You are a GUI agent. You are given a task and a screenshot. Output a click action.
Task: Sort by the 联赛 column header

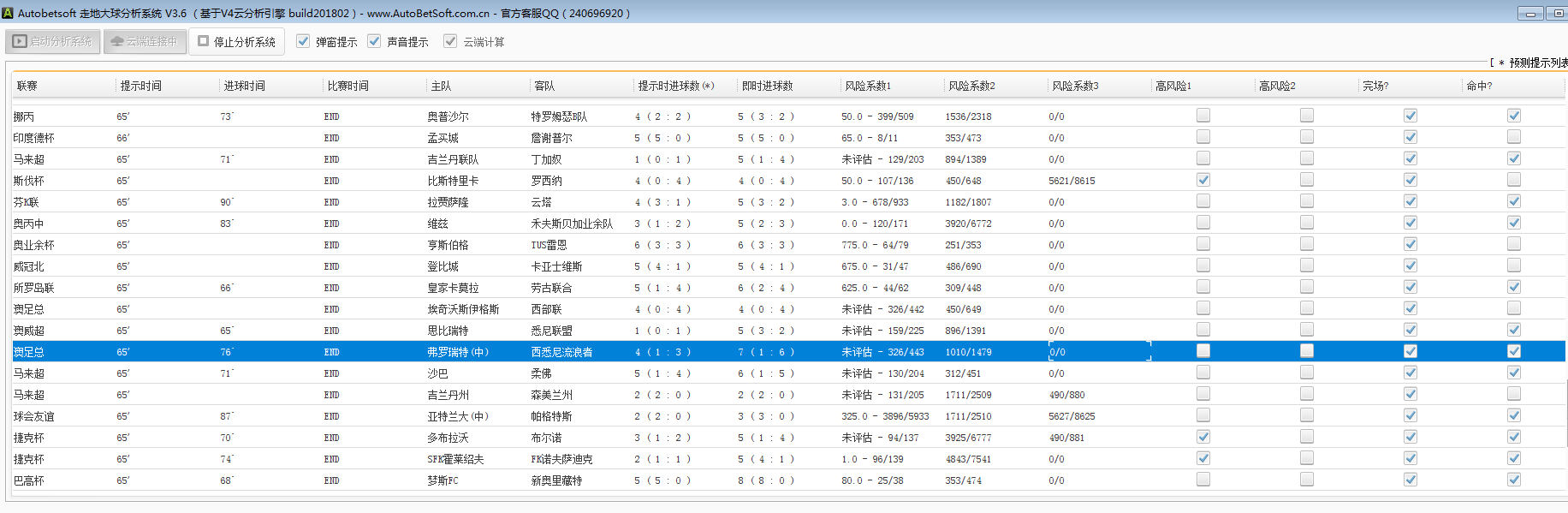click(27, 86)
